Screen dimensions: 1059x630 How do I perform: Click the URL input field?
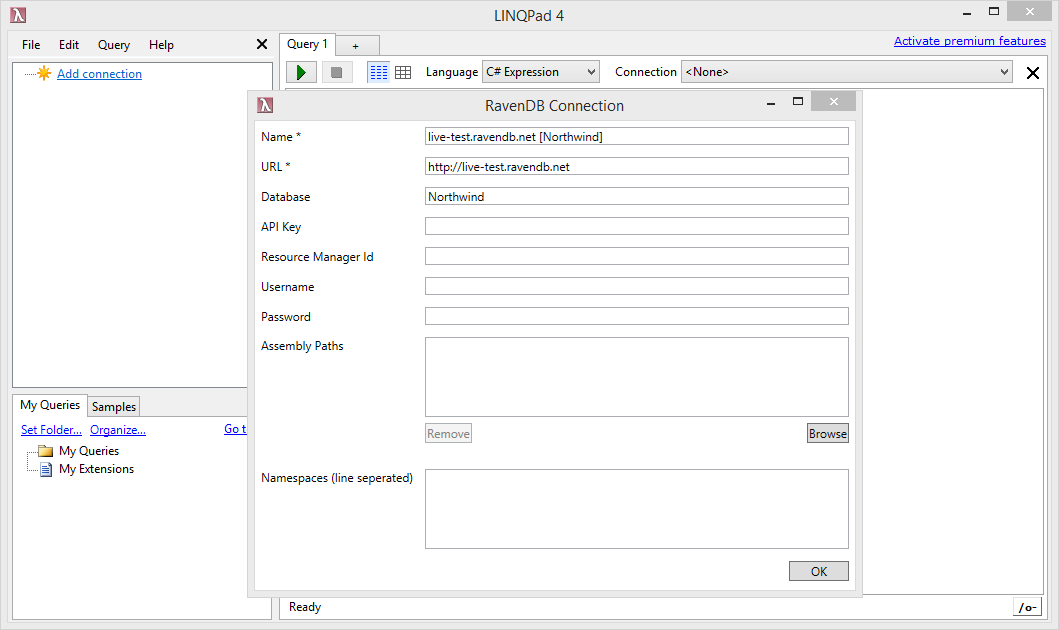[636, 166]
